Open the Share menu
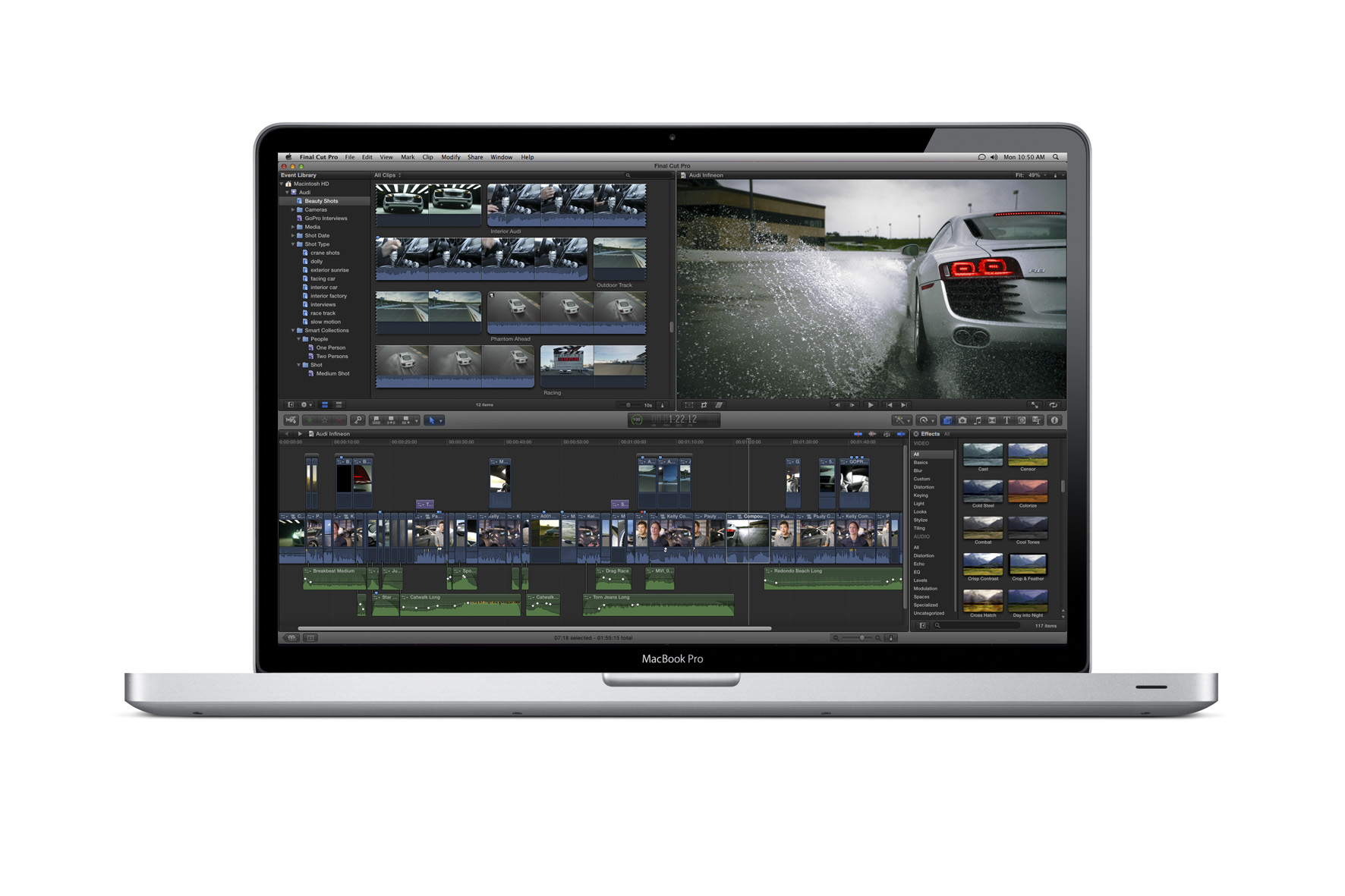The image size is (1345, 896). click(x=475, y=157)
